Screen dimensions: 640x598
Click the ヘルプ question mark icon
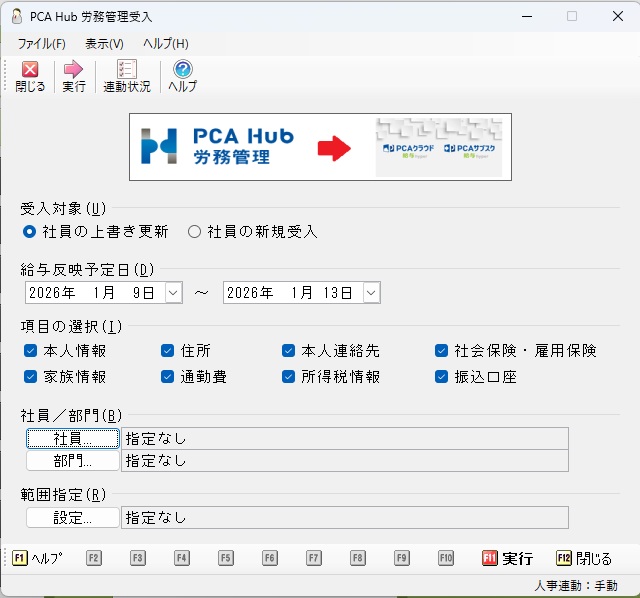pos(182,70)
